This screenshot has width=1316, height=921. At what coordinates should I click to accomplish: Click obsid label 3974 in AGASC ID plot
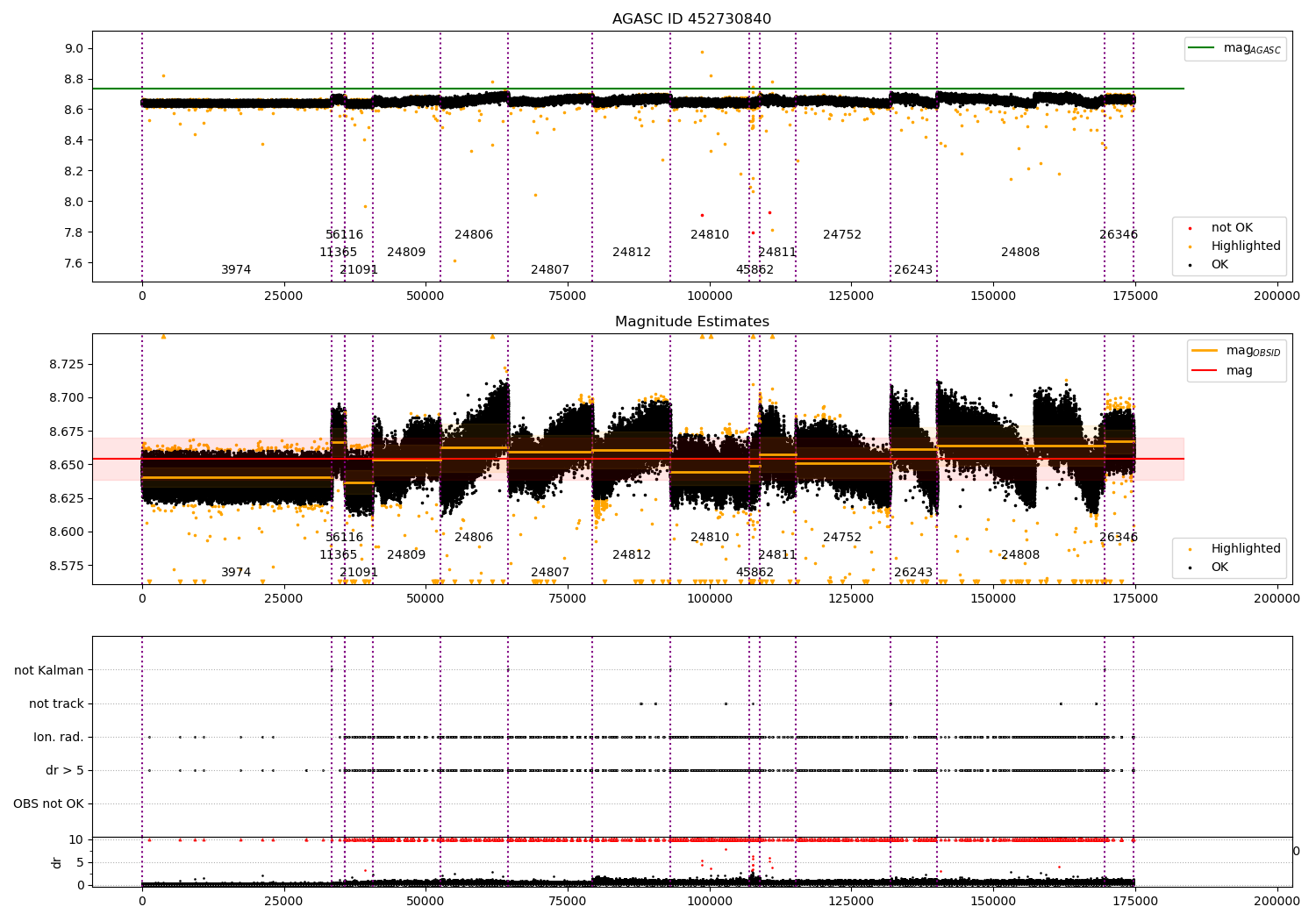tap(236, 270)
